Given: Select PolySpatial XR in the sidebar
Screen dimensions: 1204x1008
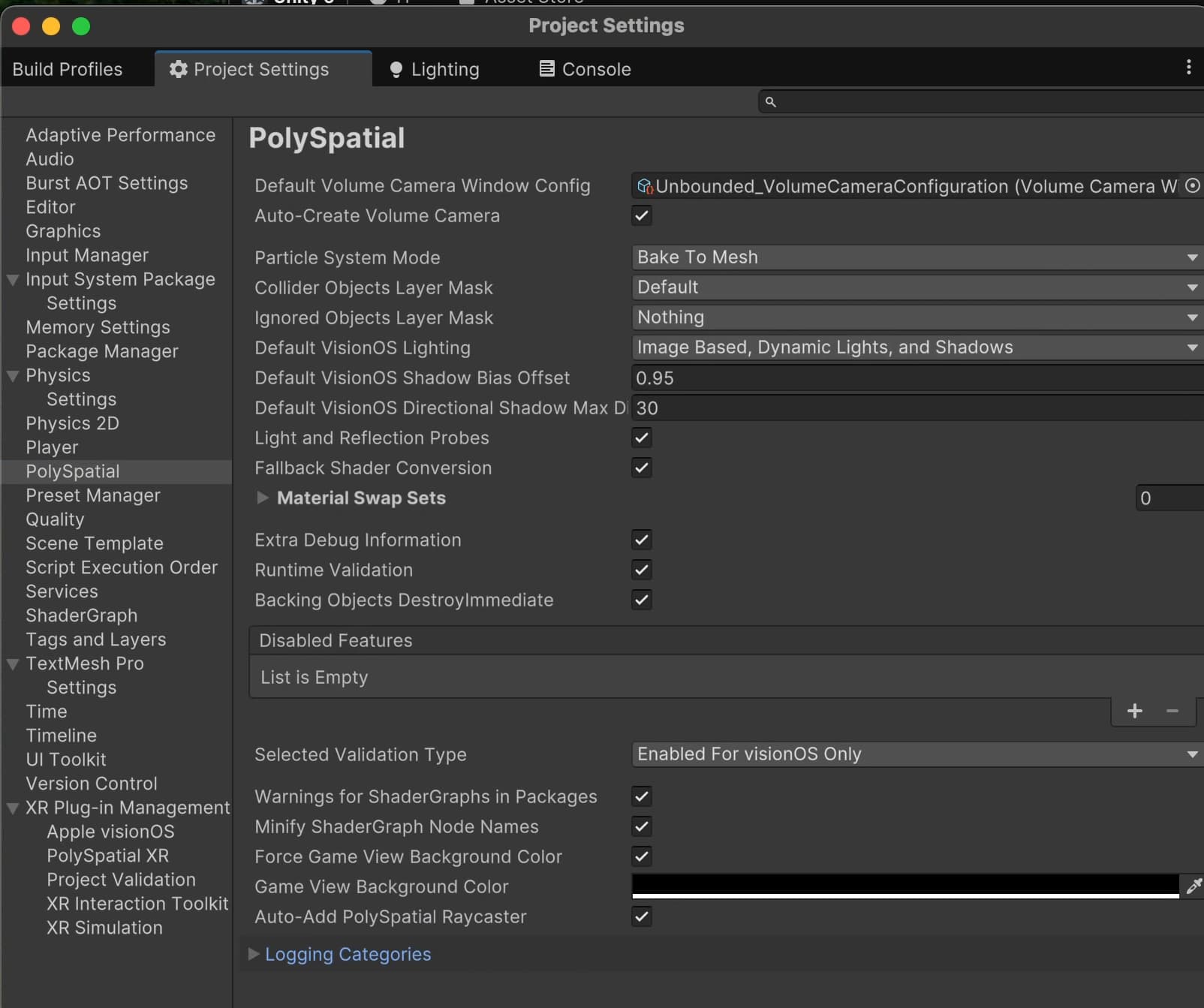Looking at the screenshot, I should [x=107, y=856].
